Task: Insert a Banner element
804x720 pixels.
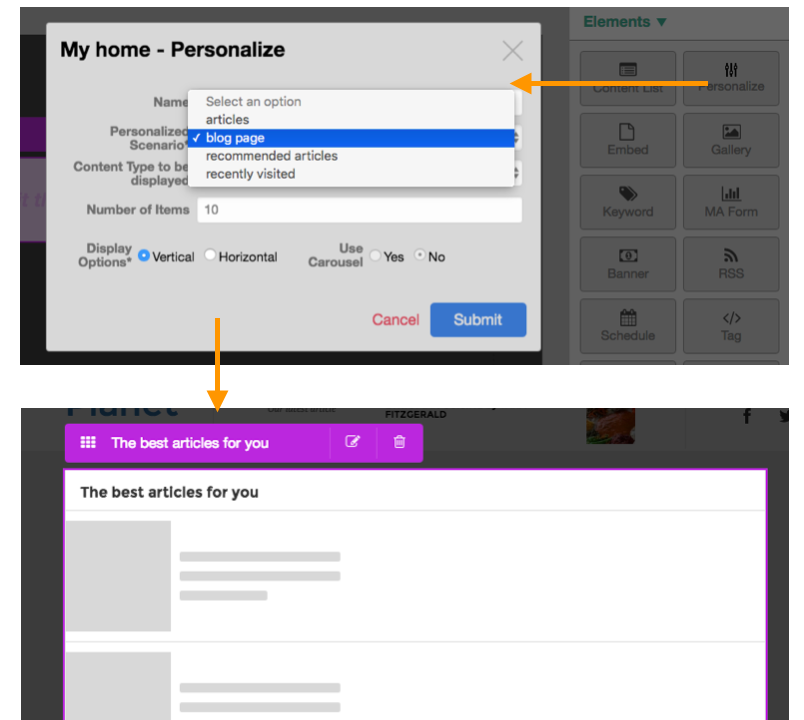Action: point(627,263)
